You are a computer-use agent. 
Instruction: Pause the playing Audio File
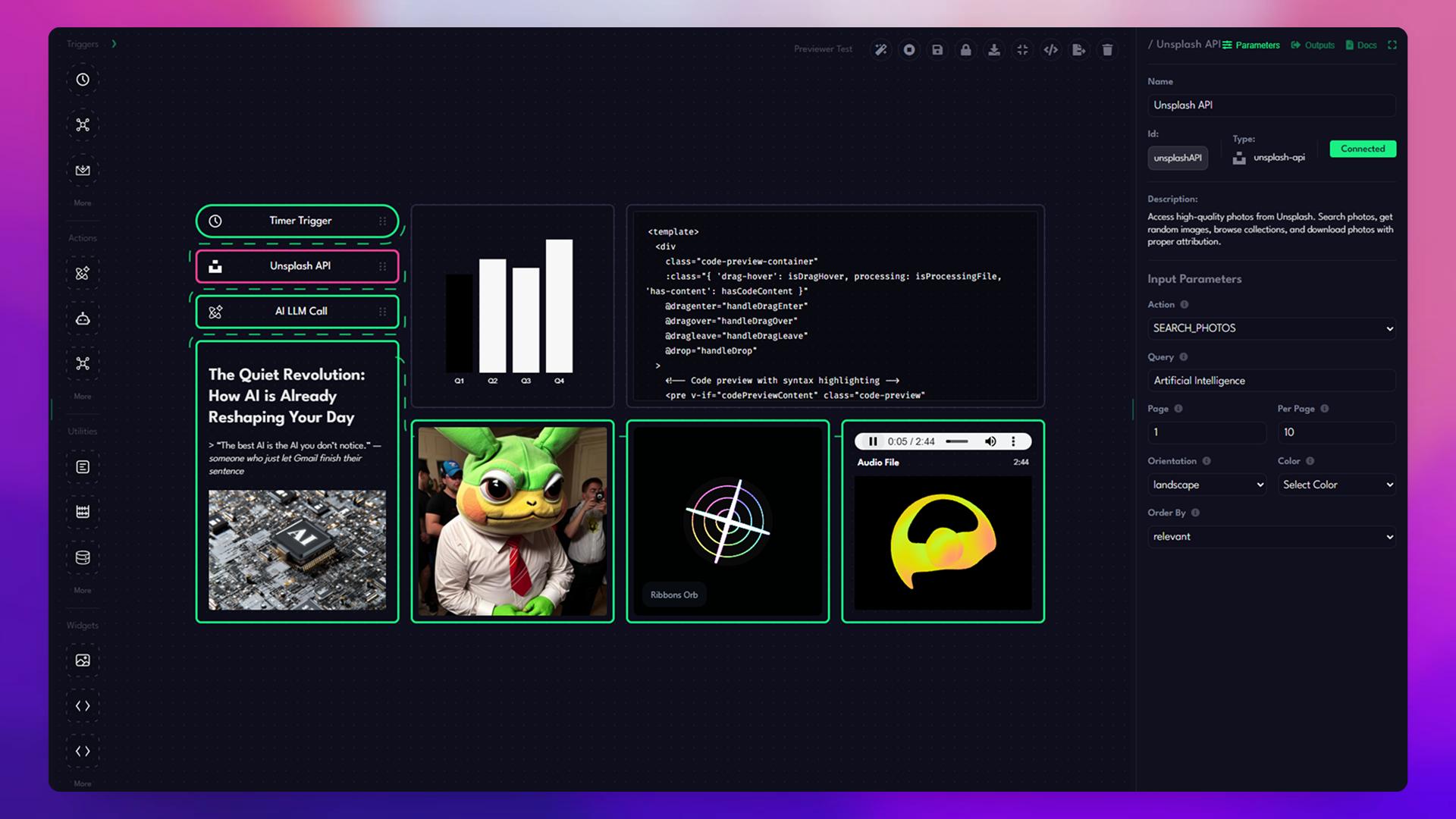point(873,441)
